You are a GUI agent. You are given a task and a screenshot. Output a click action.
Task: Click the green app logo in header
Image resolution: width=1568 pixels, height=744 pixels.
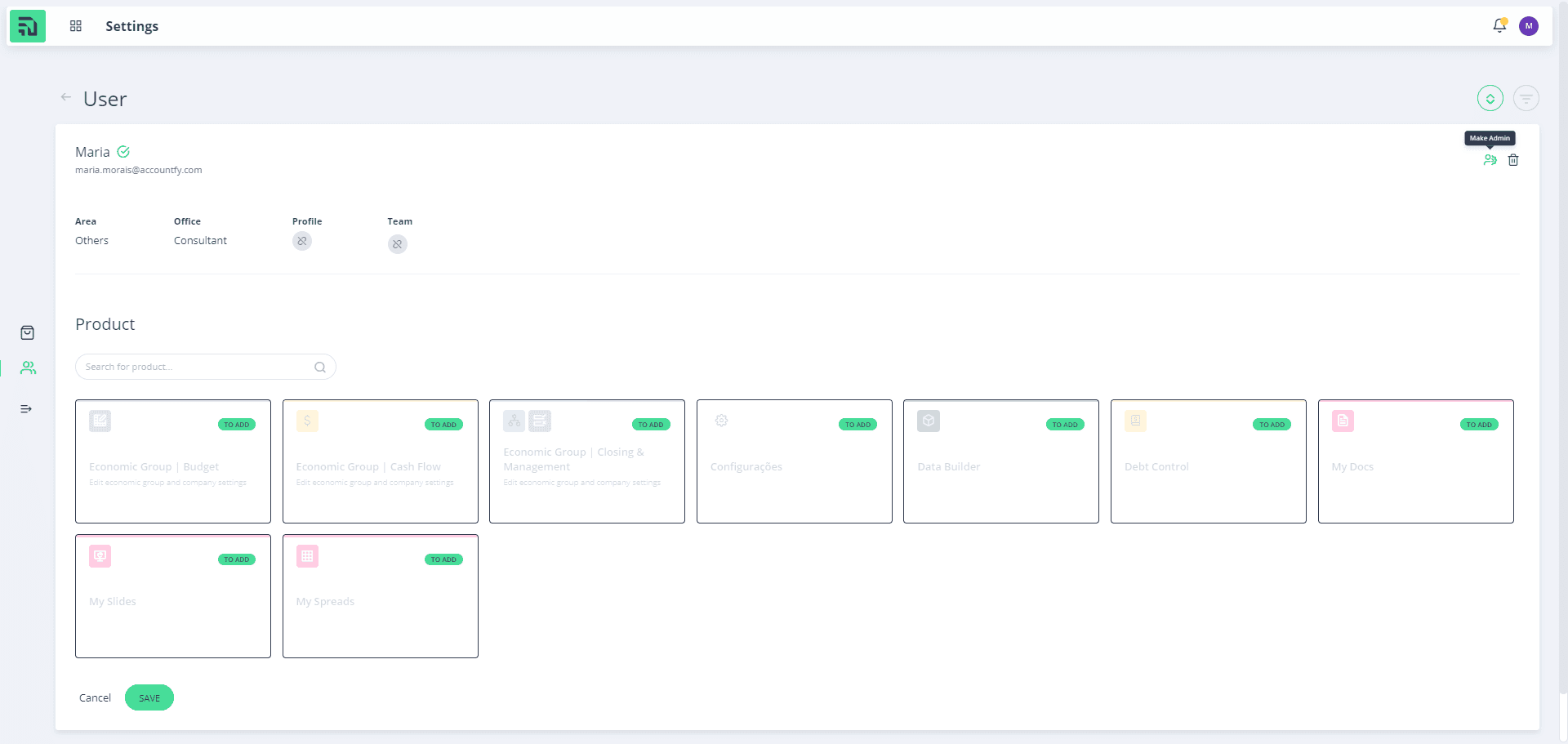(28, 26)
